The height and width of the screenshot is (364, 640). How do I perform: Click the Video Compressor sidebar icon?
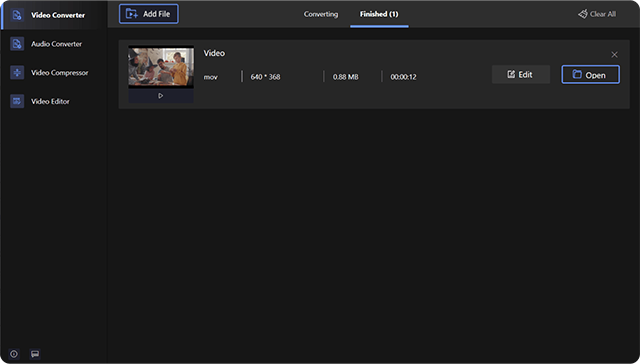17,73
